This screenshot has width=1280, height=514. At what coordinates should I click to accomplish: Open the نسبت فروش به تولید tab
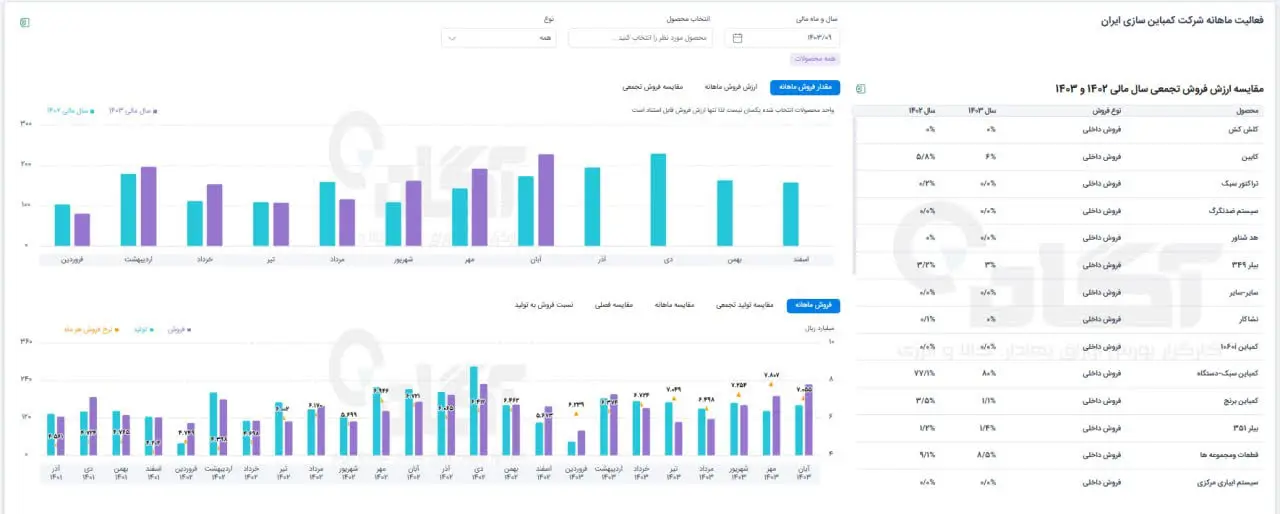[544, 305]
